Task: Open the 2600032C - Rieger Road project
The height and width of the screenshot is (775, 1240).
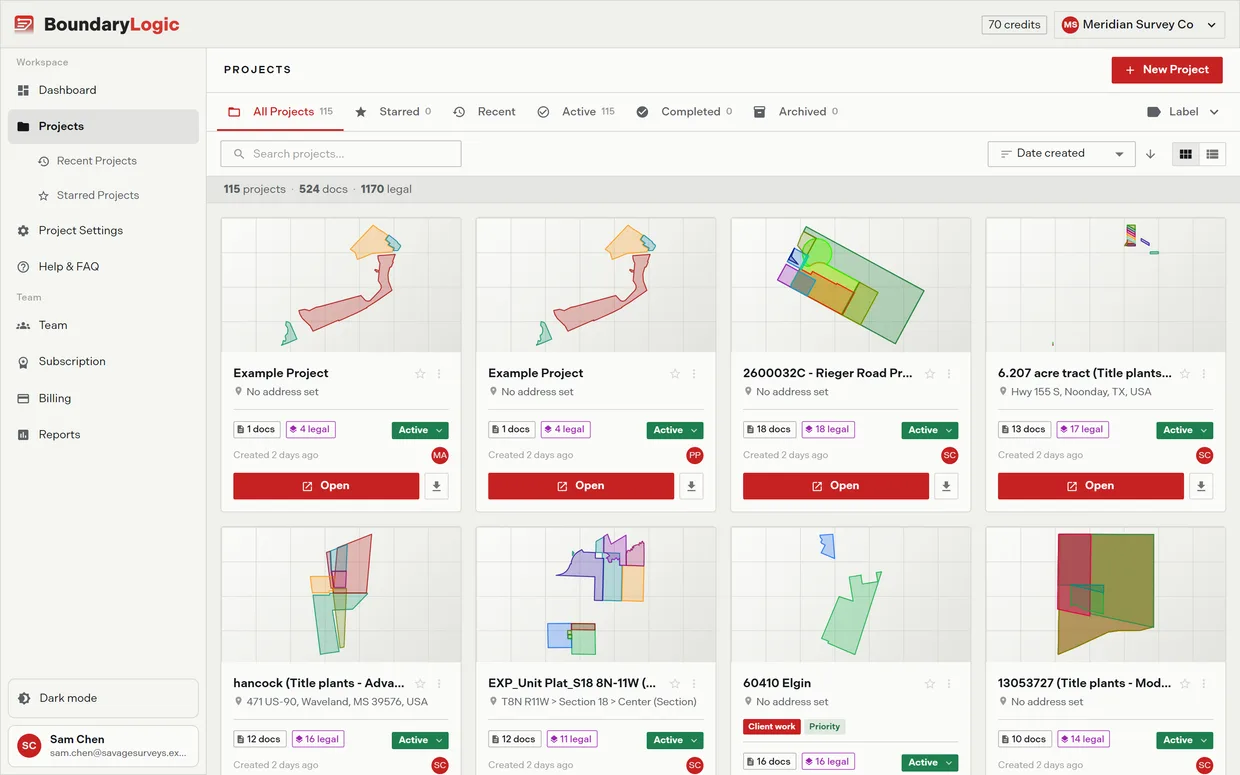Action: [x=836, y=486]
